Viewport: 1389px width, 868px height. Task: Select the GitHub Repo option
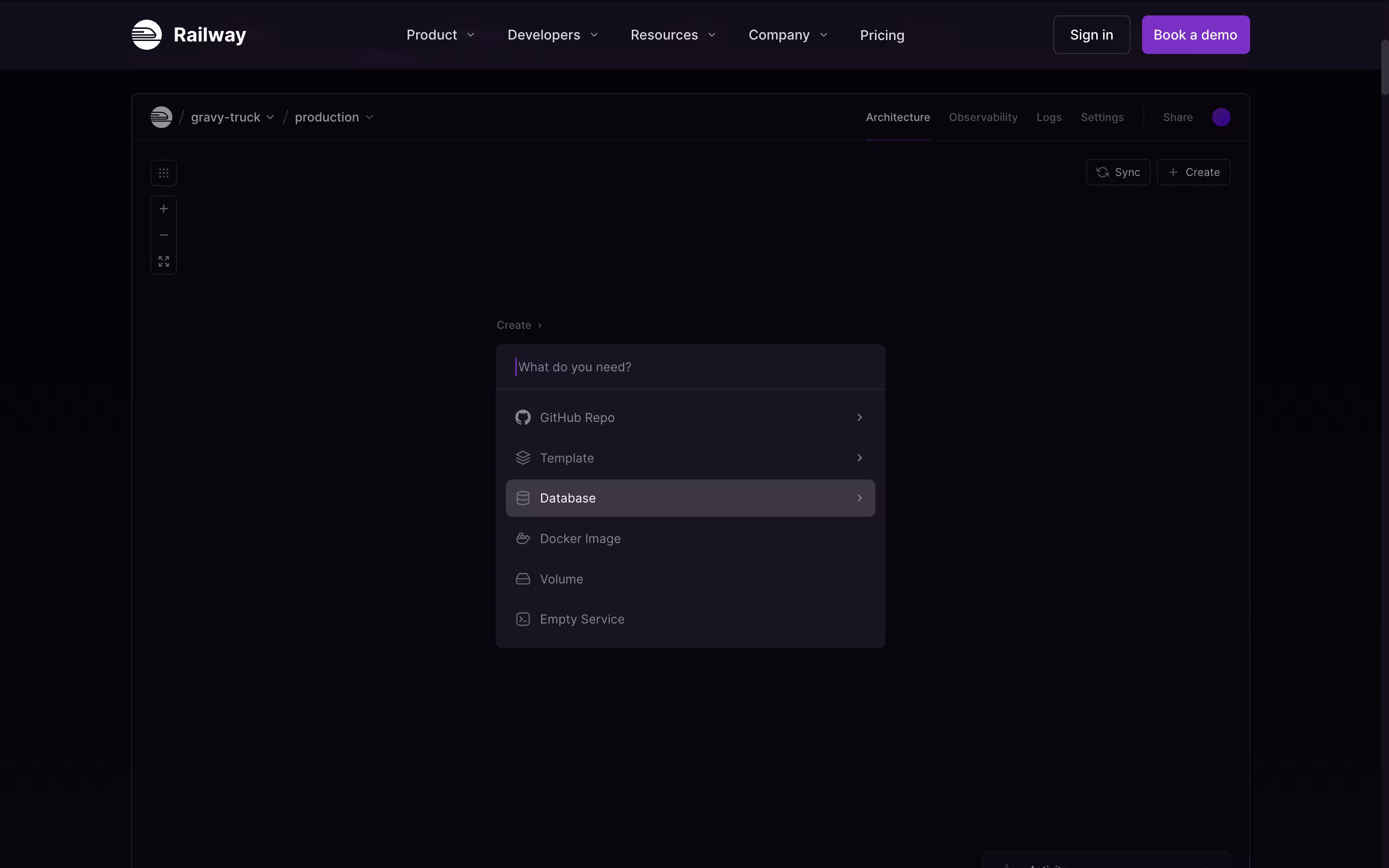[x=690, y=417]
